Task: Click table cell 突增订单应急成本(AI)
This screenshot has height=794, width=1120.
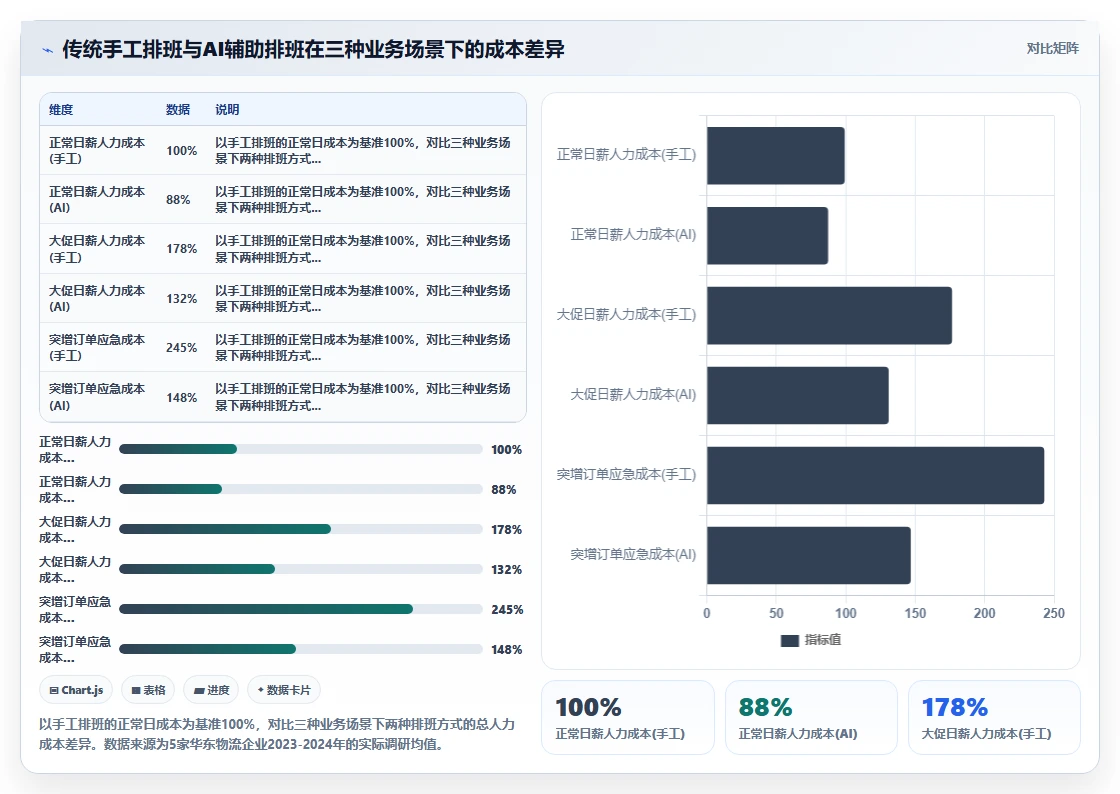Action: [97, 397]
